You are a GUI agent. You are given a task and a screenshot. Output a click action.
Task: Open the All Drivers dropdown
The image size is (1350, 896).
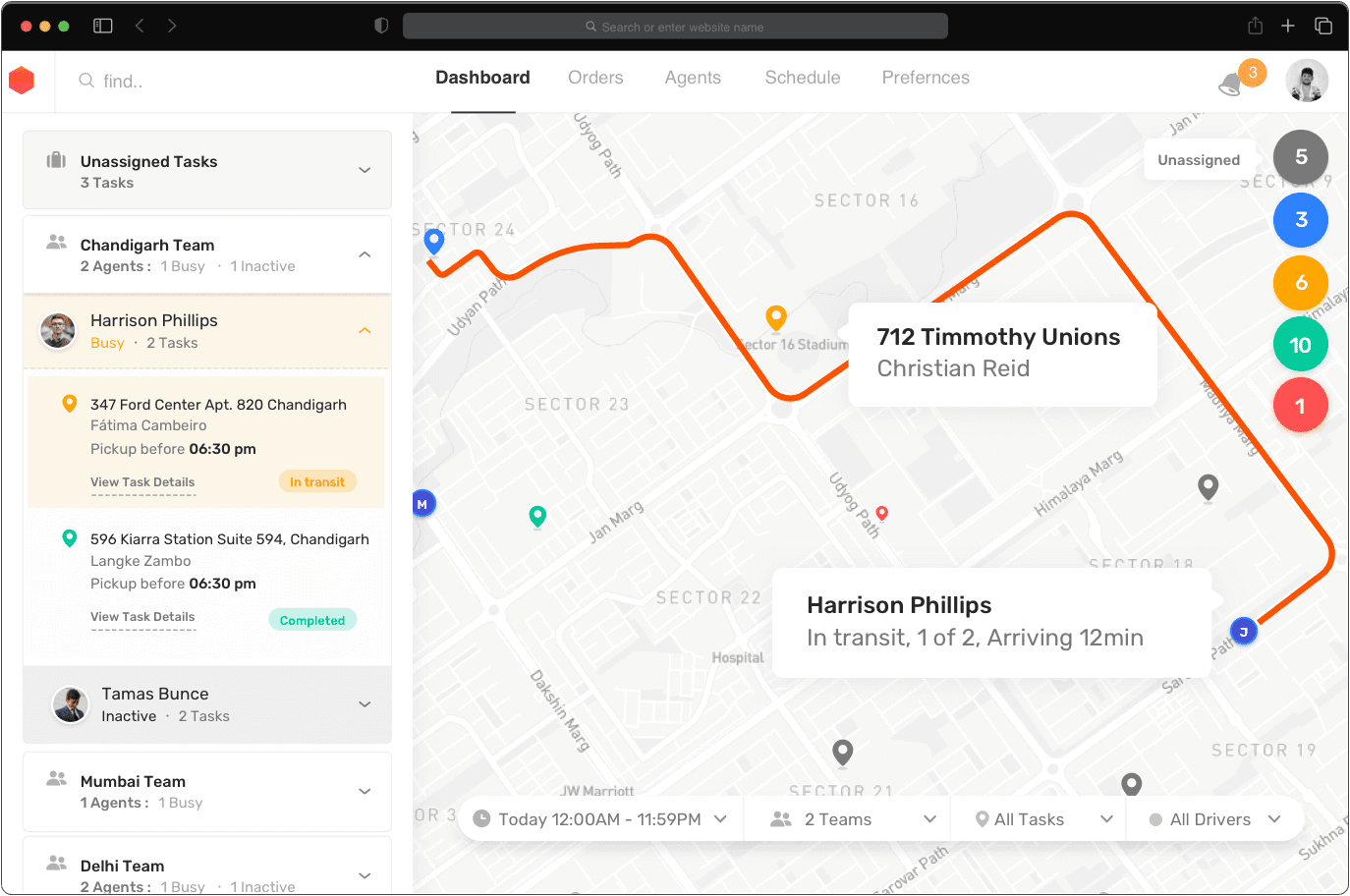(x=1214, y=819)
